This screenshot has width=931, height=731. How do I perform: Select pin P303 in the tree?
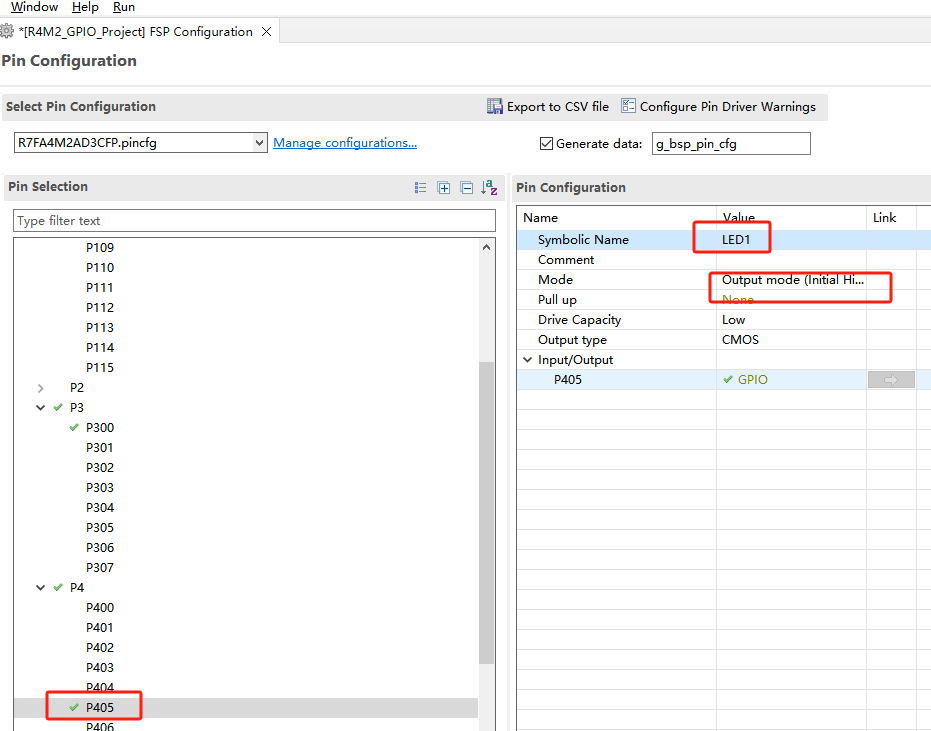point(100,488)
